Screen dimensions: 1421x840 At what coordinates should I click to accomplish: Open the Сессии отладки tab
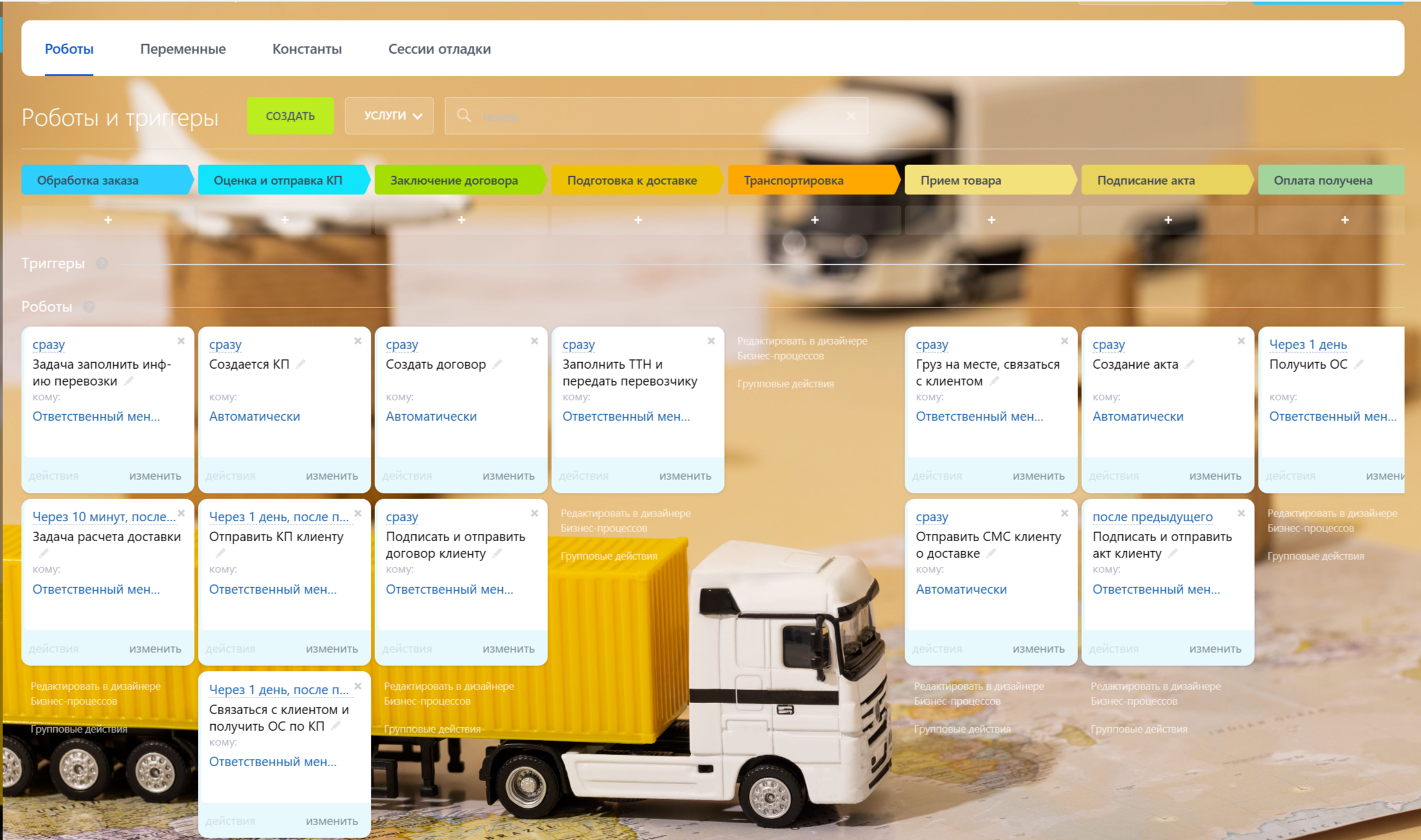pos(439,49)
